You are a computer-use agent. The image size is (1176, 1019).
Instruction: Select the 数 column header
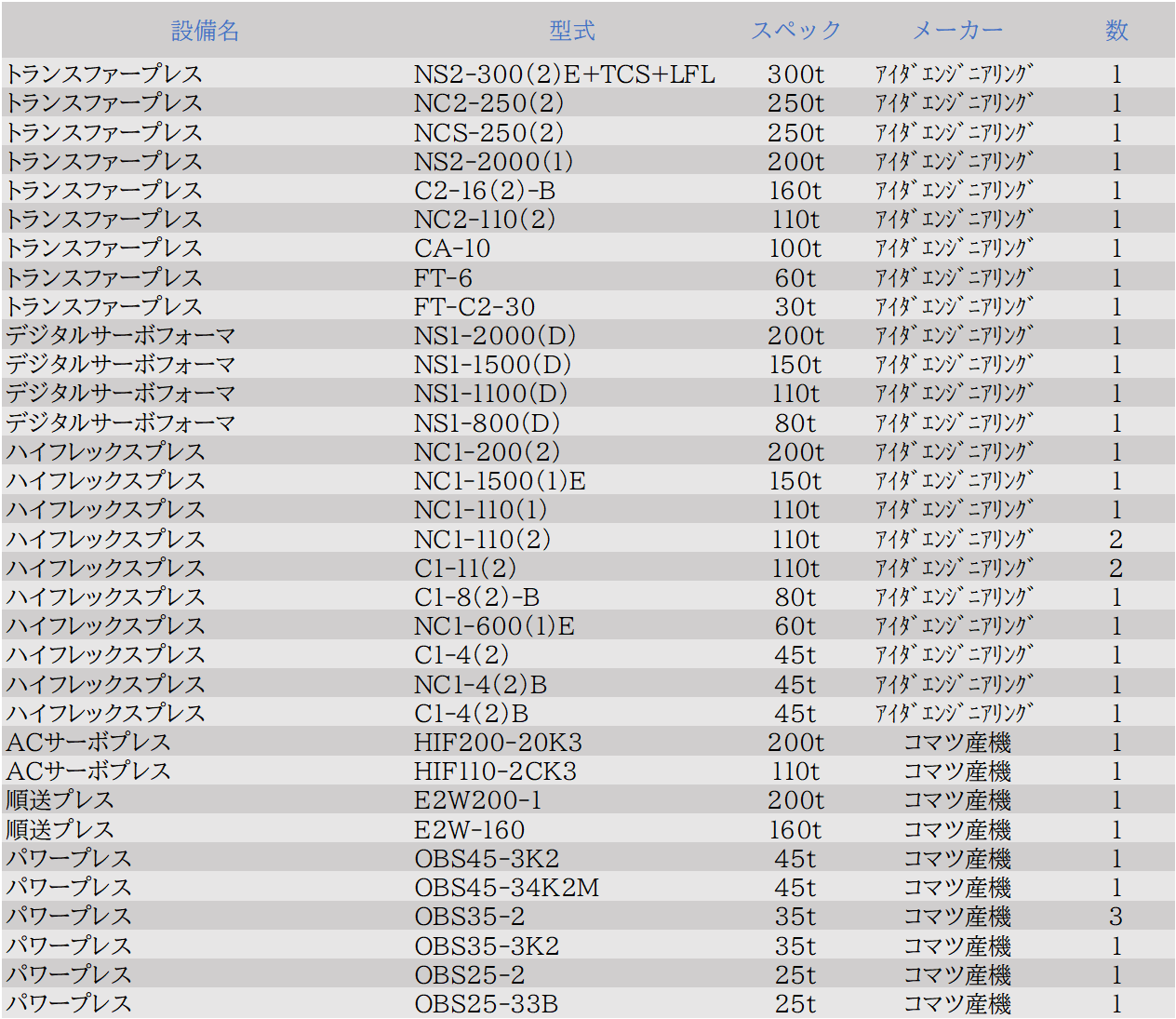[1116, 31]
